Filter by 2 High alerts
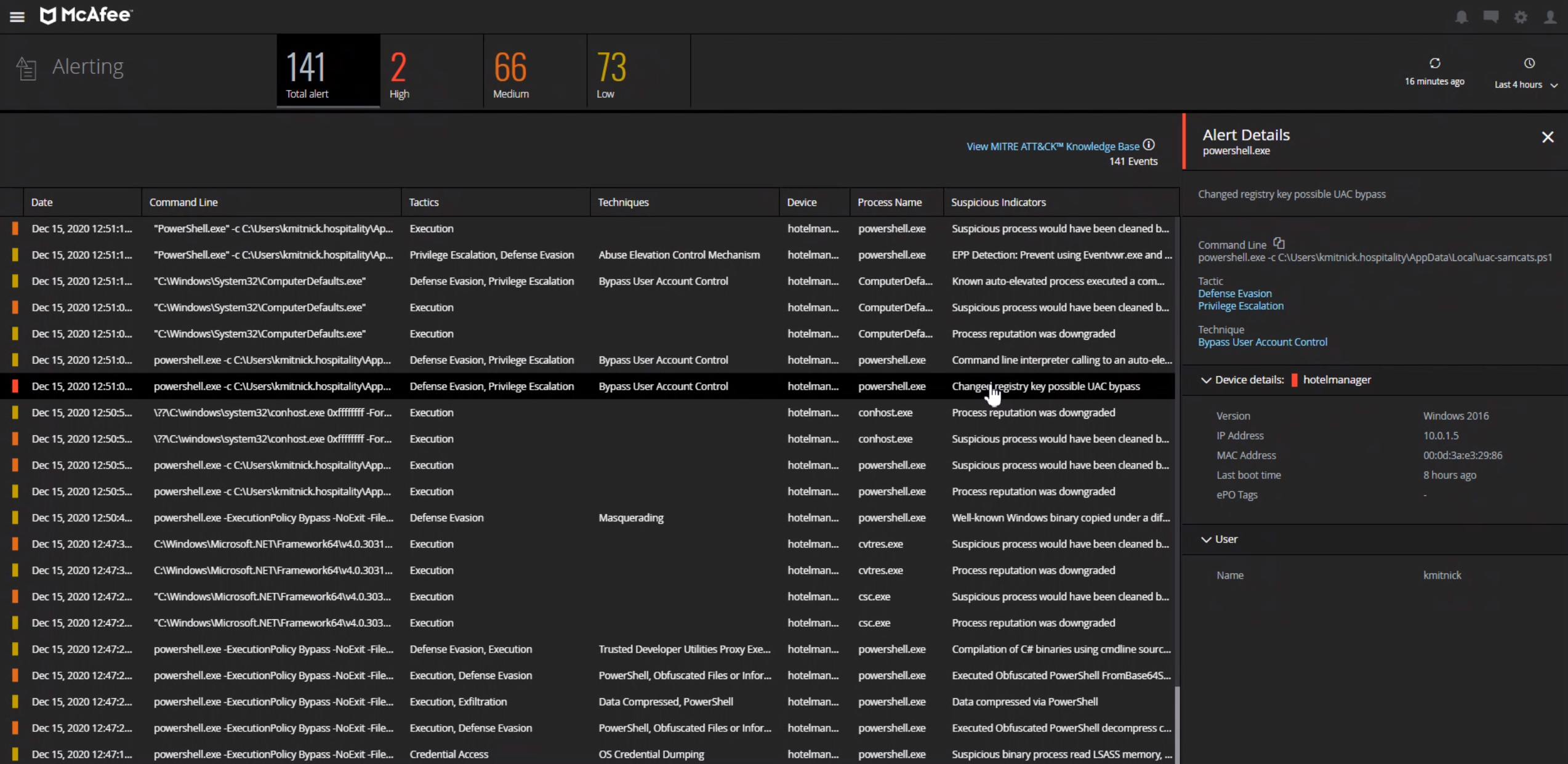1568x764 pixels. click(432, 71)
